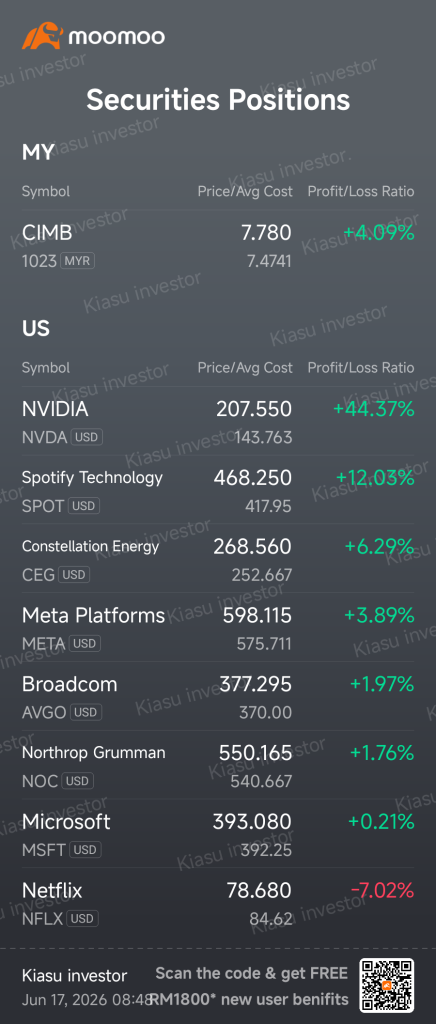This screenshot has width=436, height=1024.
Task: Click the Profit/Loss Ratio header under US
Action: (361, 368)
